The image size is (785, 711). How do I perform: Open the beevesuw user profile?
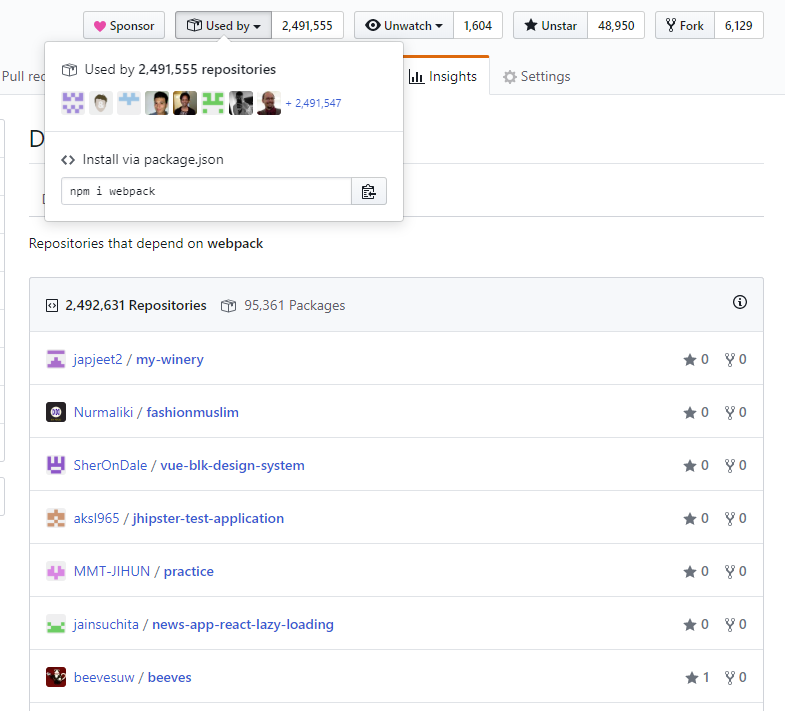(x=104, y=678)
